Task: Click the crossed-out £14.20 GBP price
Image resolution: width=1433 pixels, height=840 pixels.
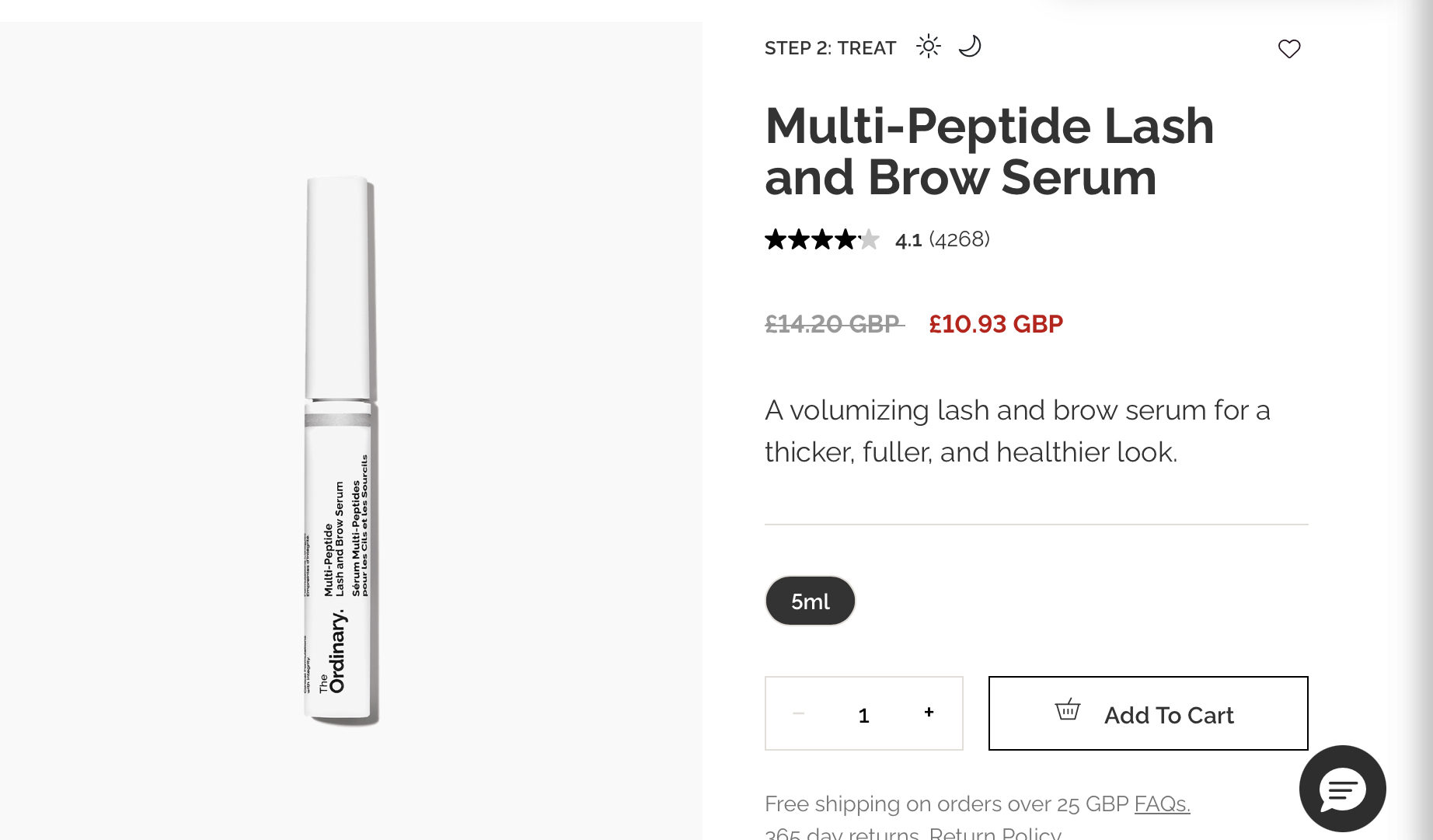Action: (833, 324)
